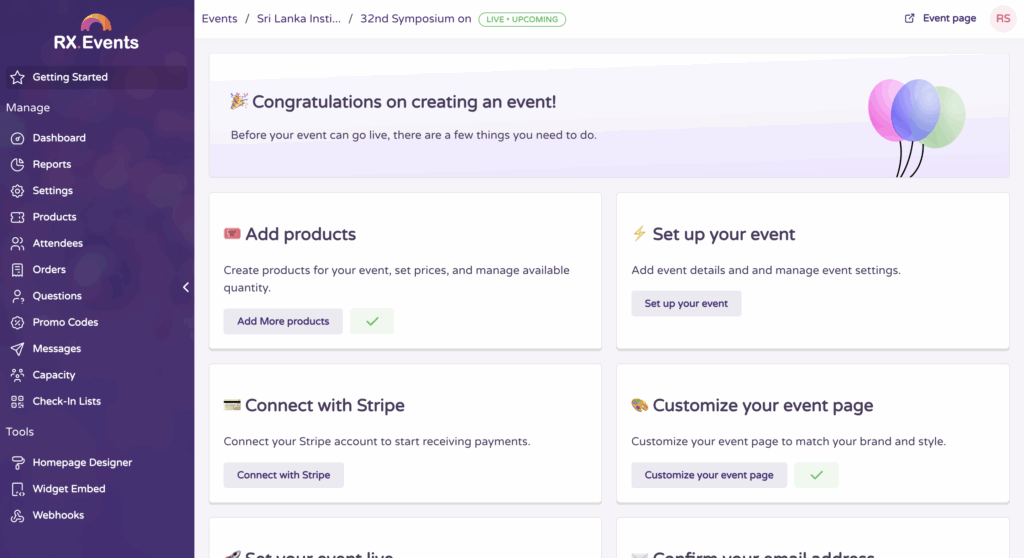Click the external link icon beside Event page
Screen dimensions: 1024x558
(909, 18)
